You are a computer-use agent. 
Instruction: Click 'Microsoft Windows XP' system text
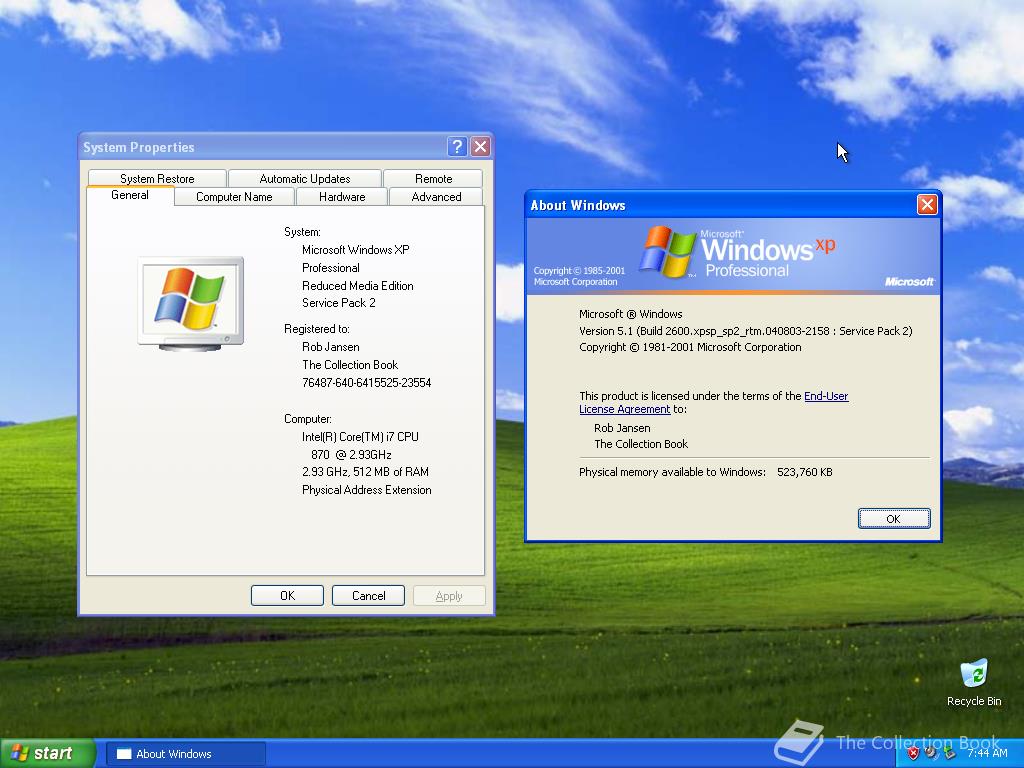[x=355, y=249]
